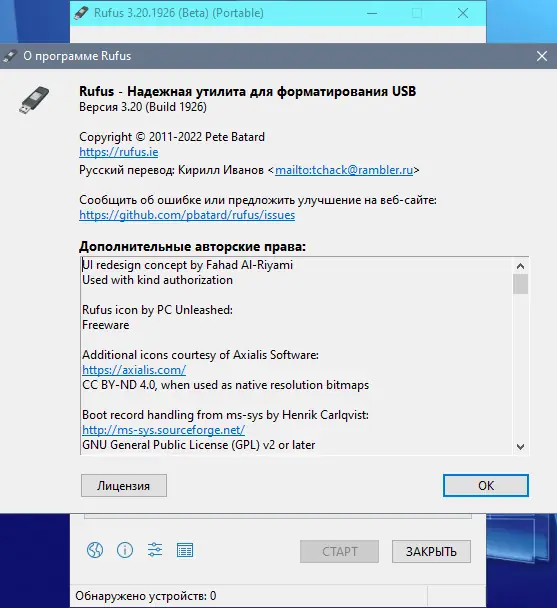Minimize the Rufus main window

pos(372,13)
